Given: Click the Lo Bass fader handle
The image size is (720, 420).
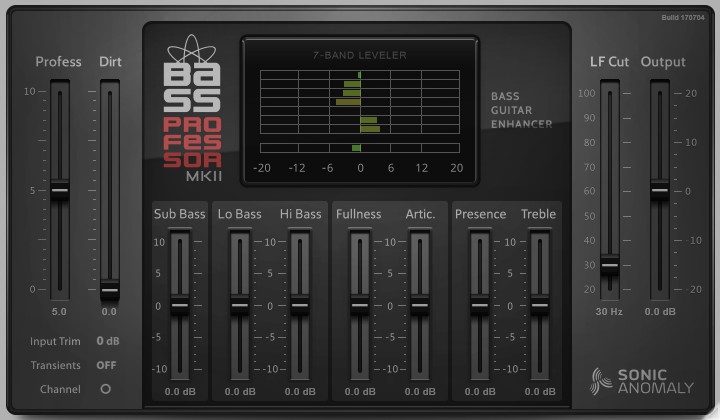Looking at the screenshot, I should (240, 306).
